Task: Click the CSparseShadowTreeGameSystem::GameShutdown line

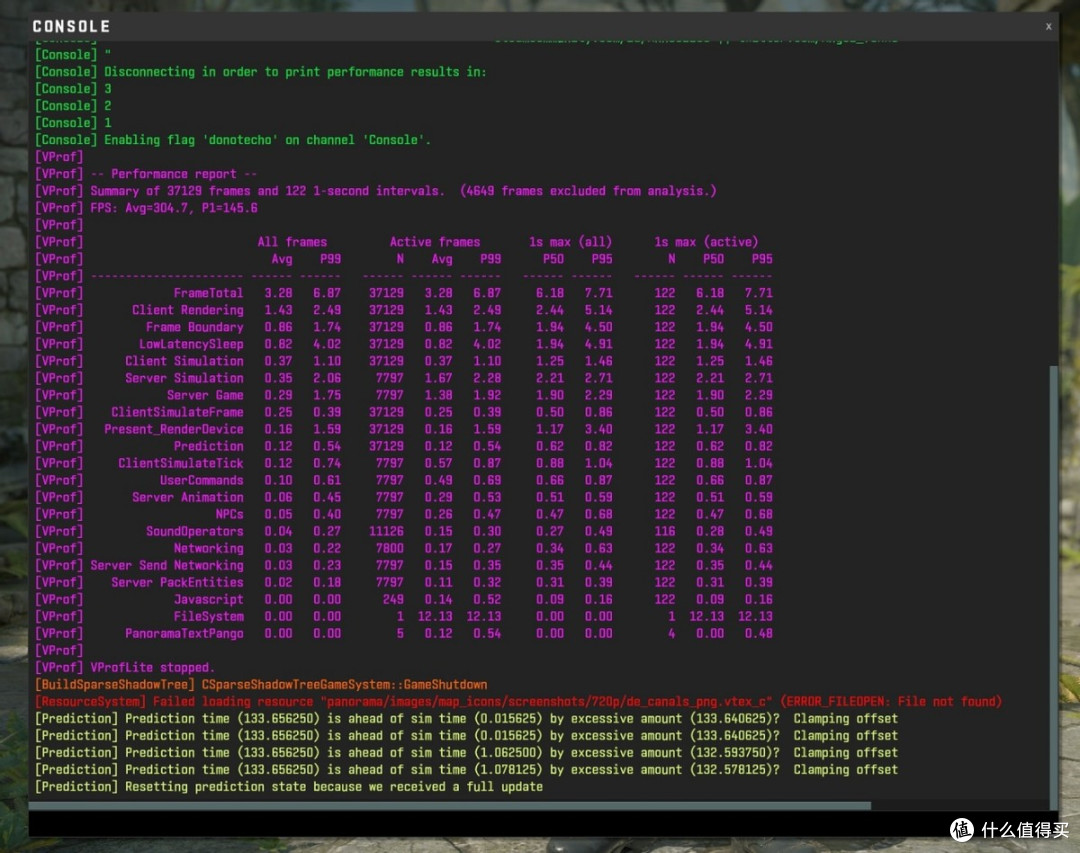Action: (x=261, y=684)
